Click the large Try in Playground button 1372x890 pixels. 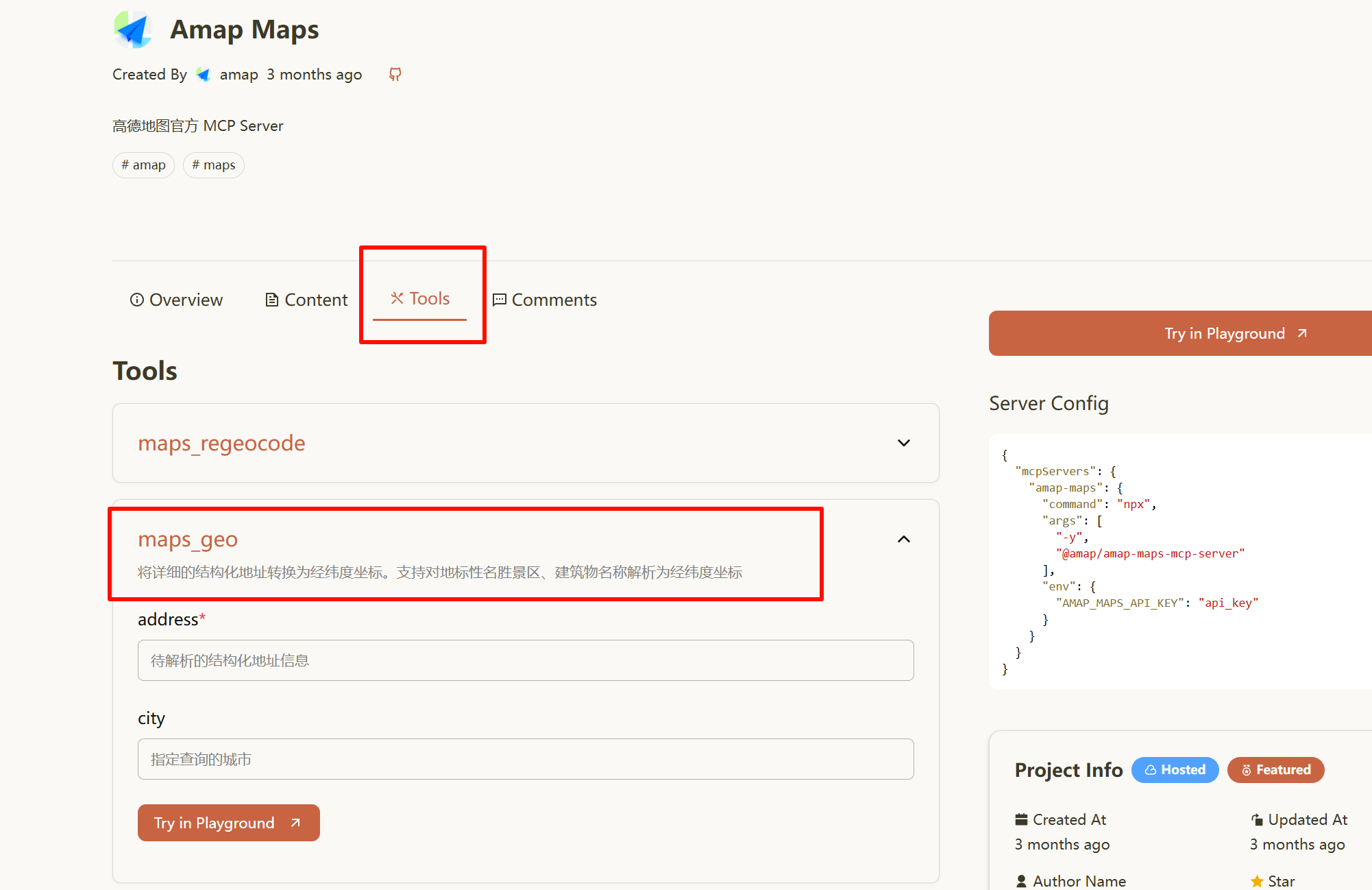pos(1180,333)
